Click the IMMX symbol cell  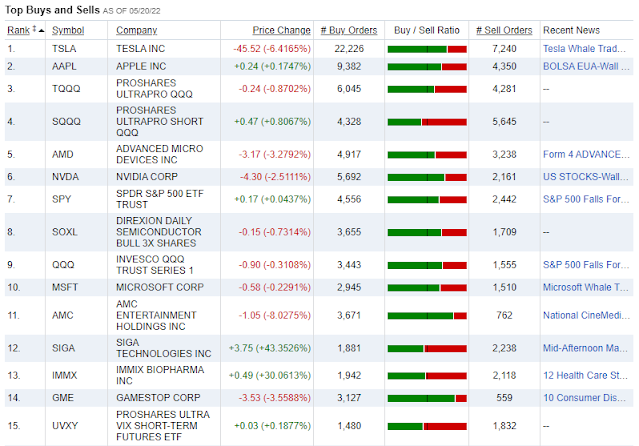click(x=64, y=375)
